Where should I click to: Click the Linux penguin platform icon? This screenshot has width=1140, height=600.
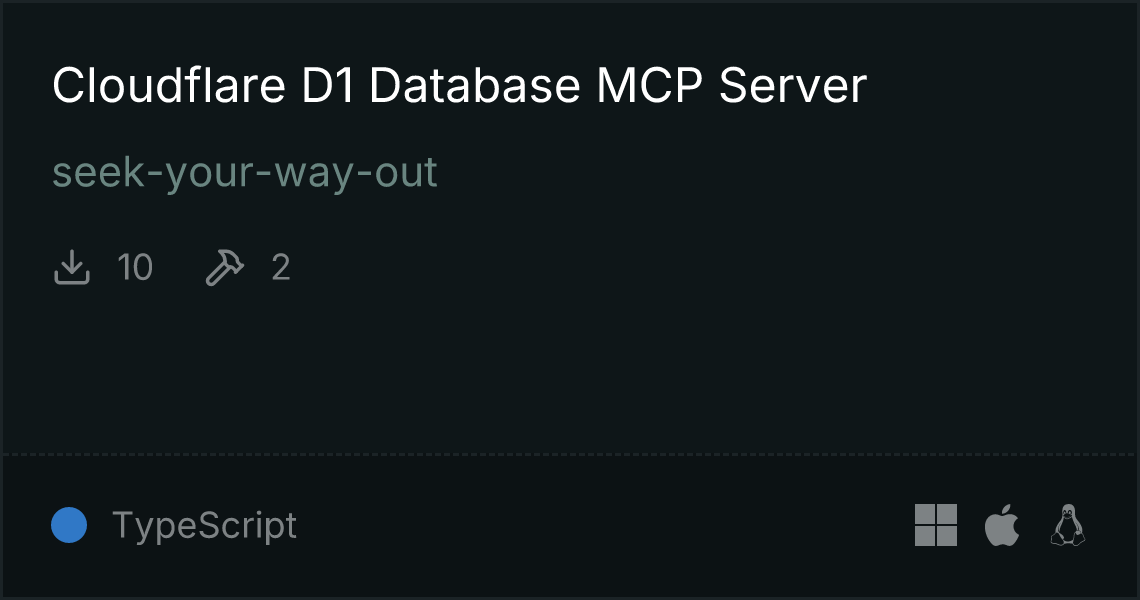1068,524
